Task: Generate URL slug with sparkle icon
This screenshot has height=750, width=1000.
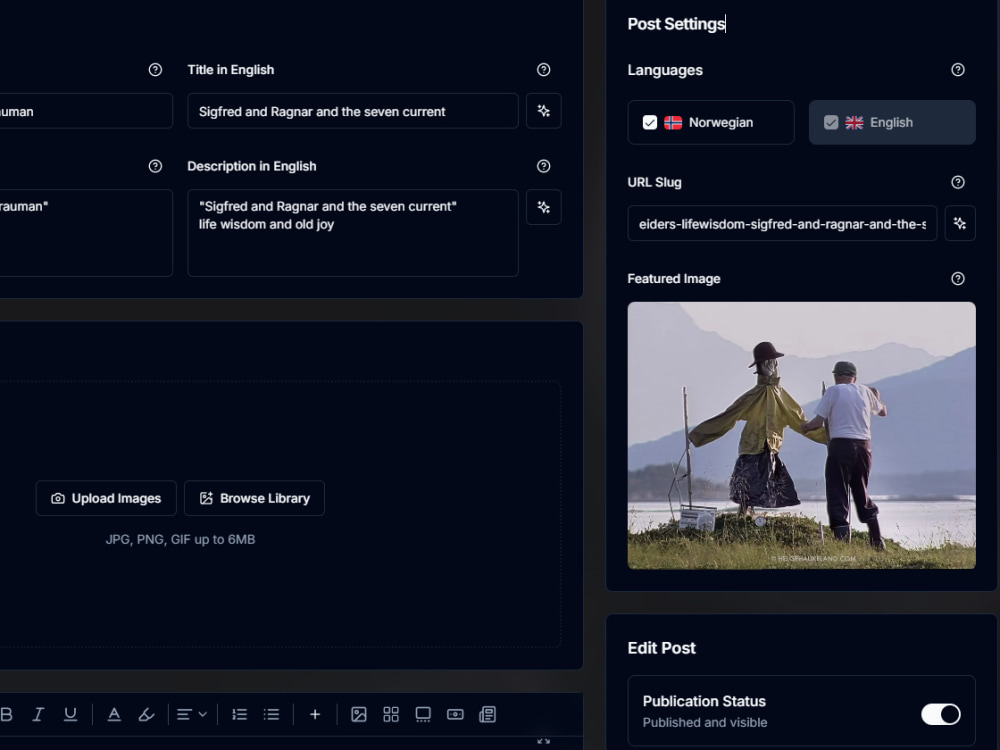Action: 959,223
